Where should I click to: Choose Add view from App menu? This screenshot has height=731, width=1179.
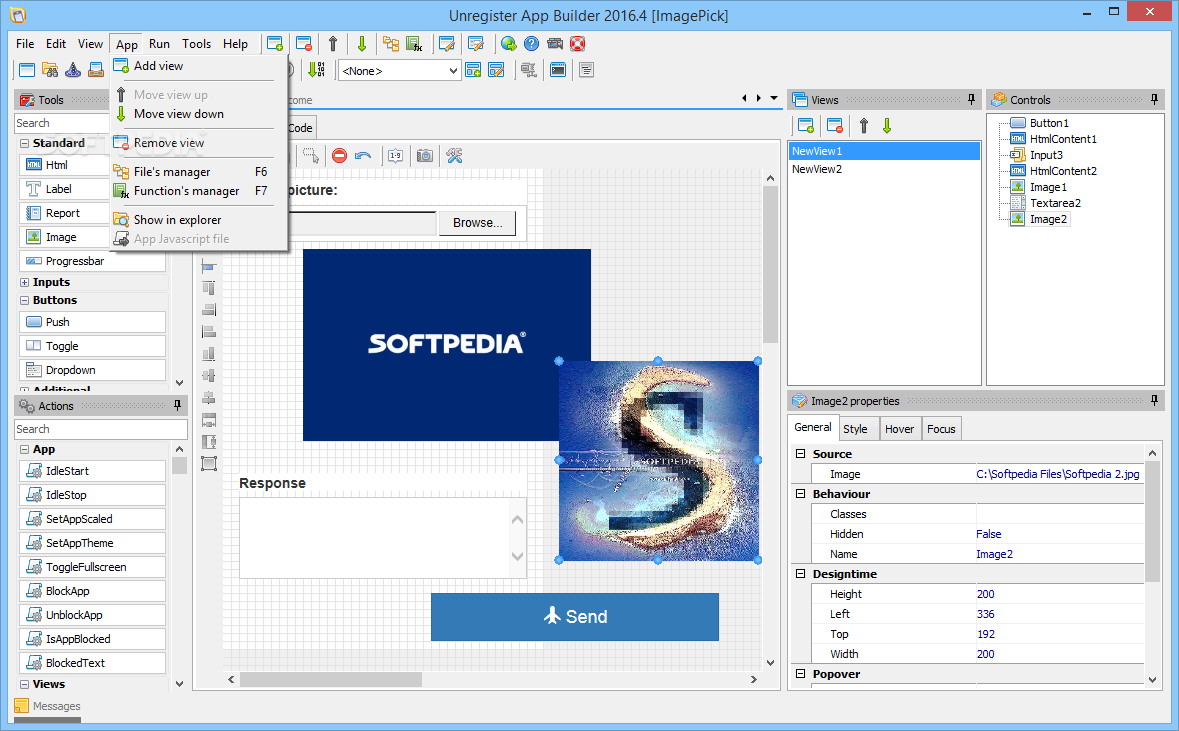tap(199, 66)
